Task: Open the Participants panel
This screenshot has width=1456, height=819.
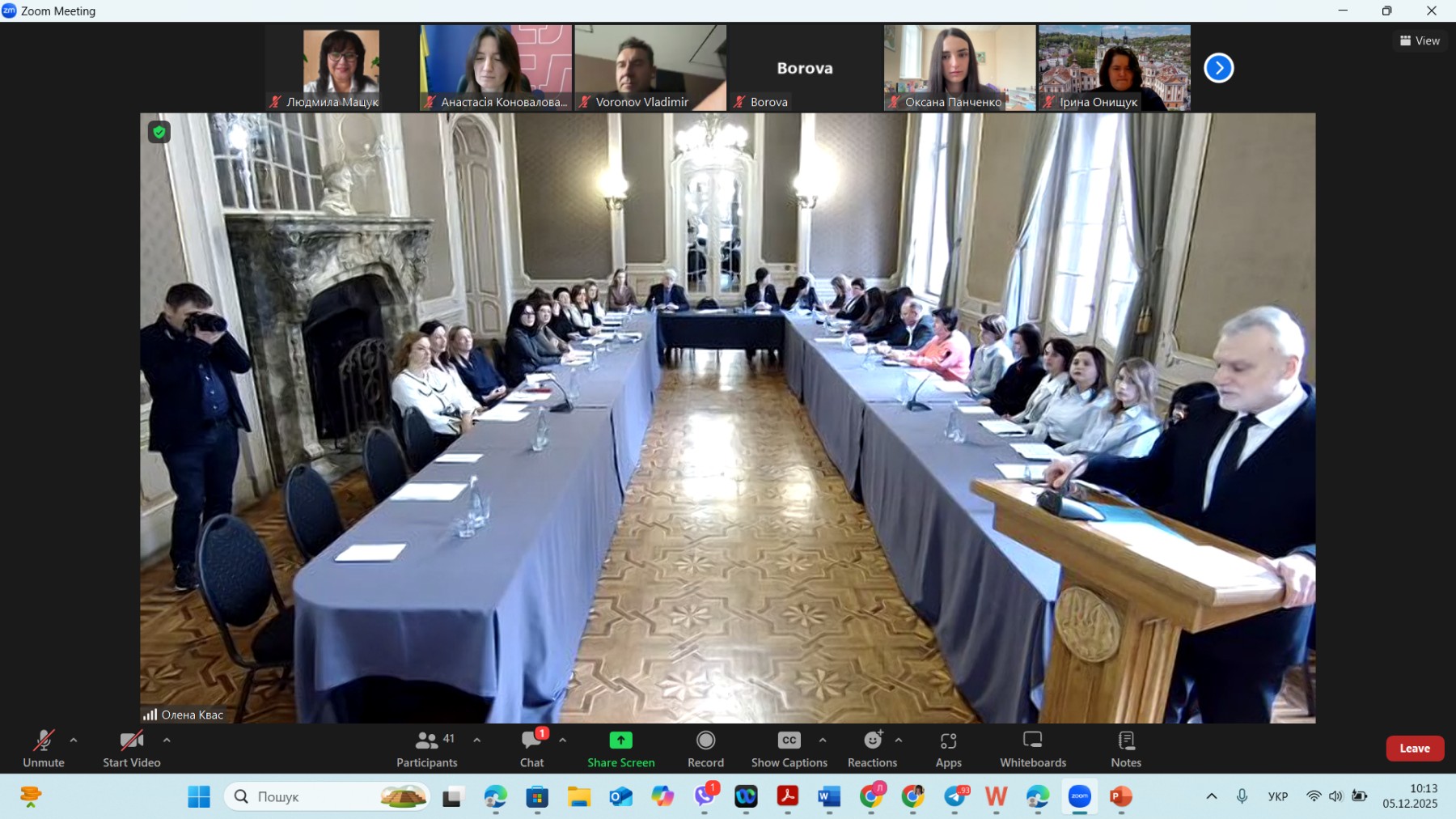Action: [426, 749]
